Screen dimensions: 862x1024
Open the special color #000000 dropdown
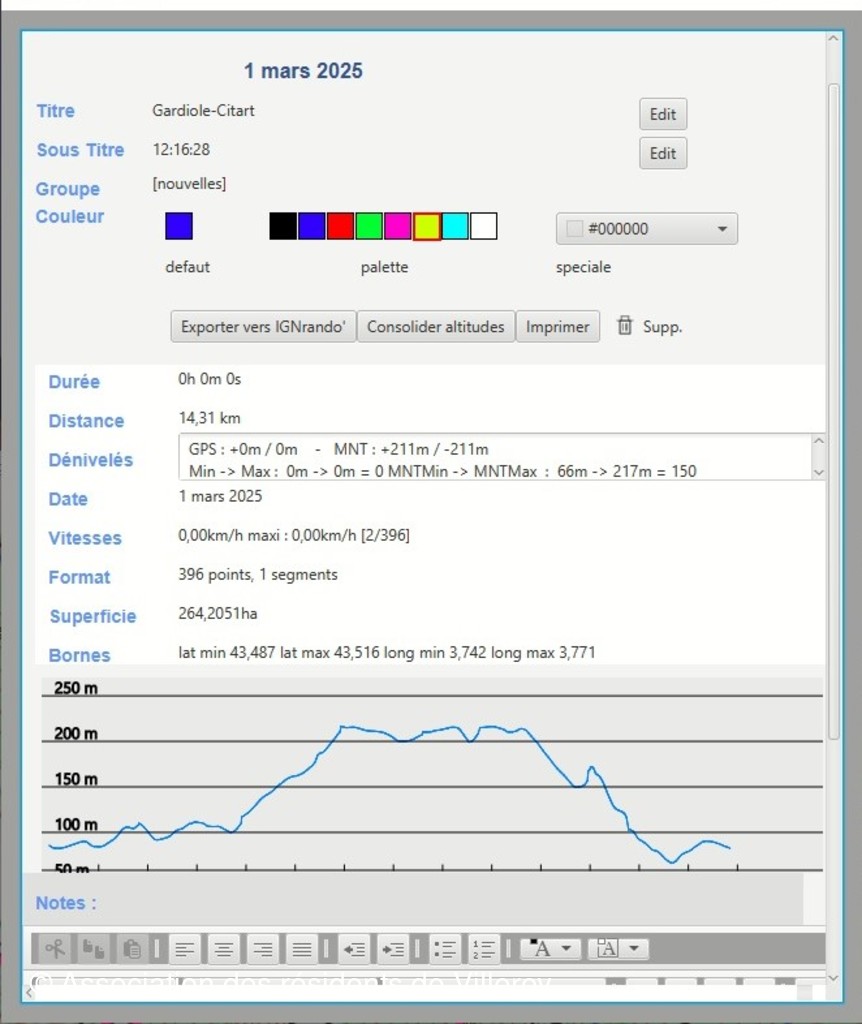point(646,229)
